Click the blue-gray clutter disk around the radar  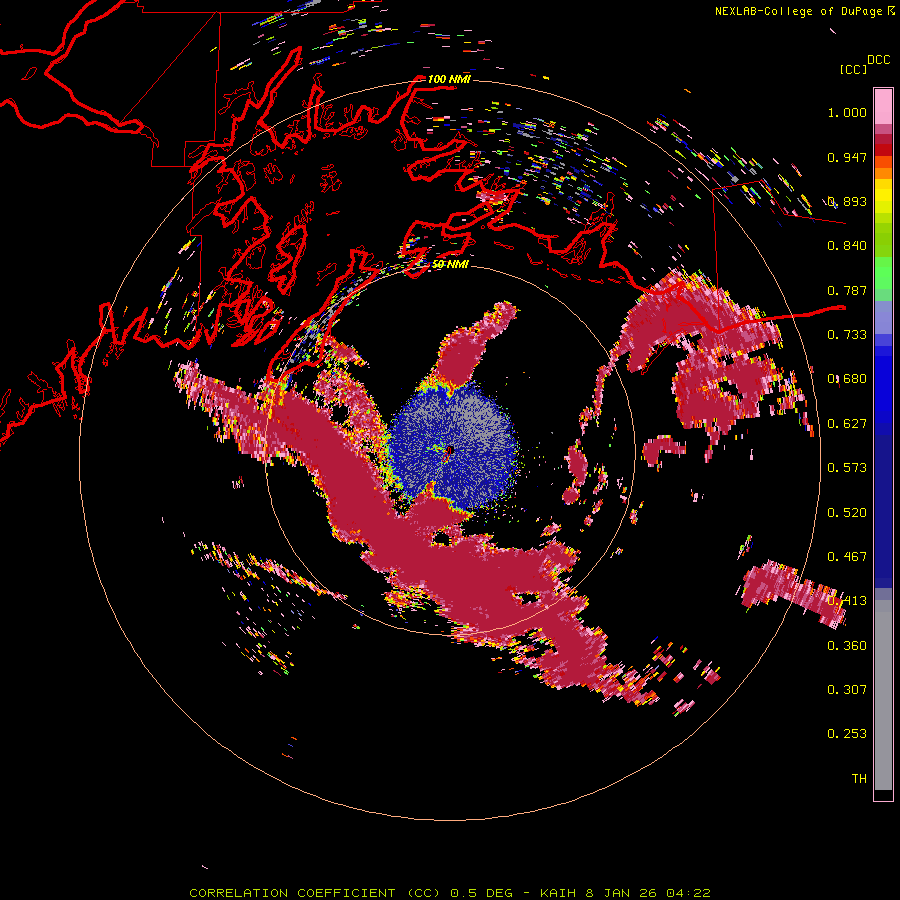click(453, 445)
